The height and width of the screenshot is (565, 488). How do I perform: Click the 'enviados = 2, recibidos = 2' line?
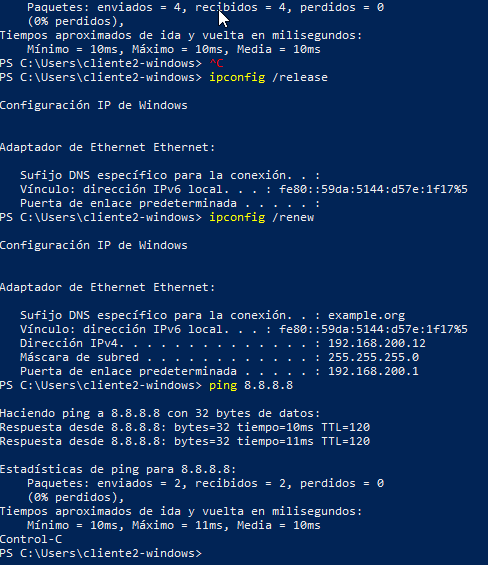(x=205, y=483)
